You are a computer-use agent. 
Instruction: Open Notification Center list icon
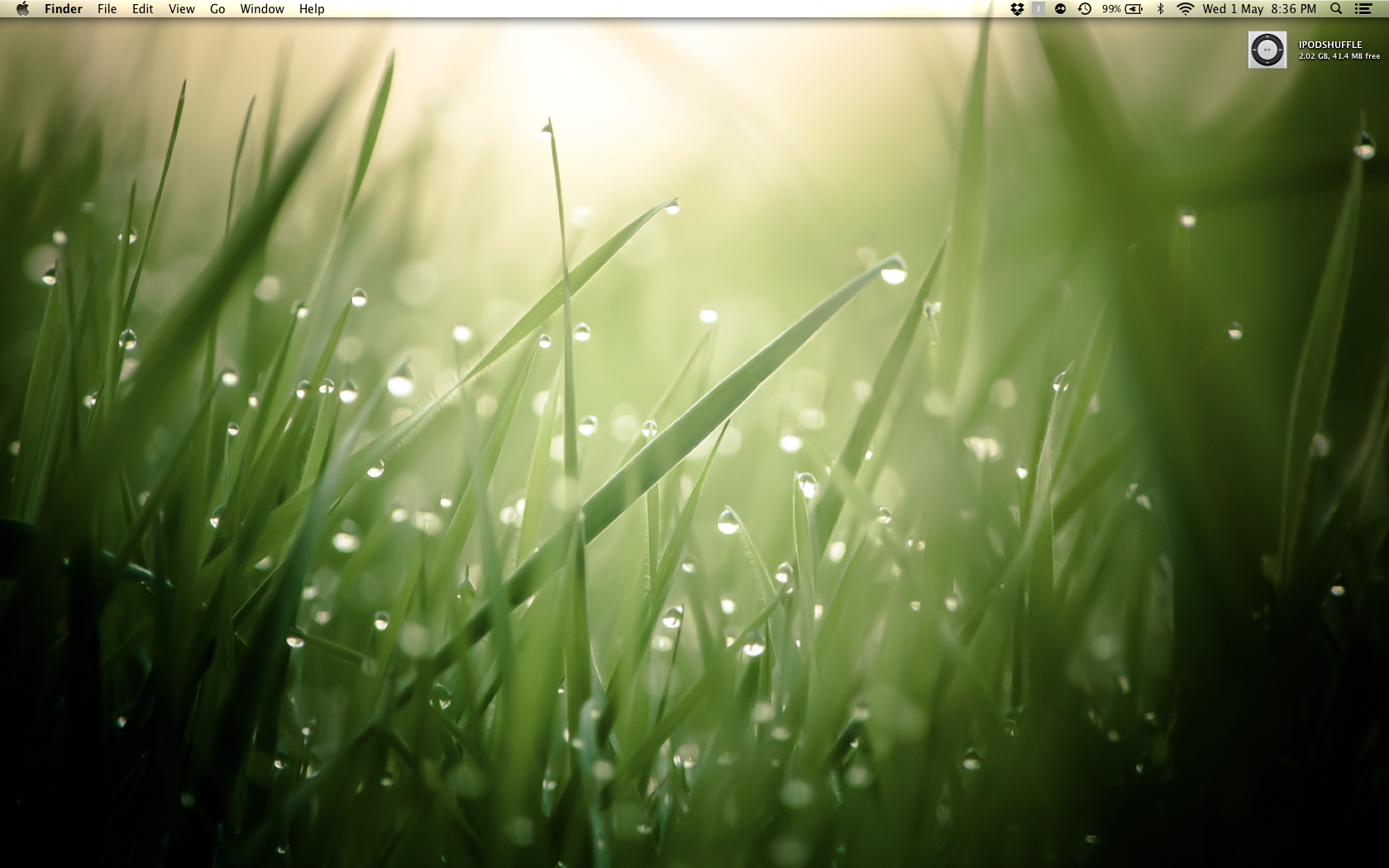point(1364,9)
